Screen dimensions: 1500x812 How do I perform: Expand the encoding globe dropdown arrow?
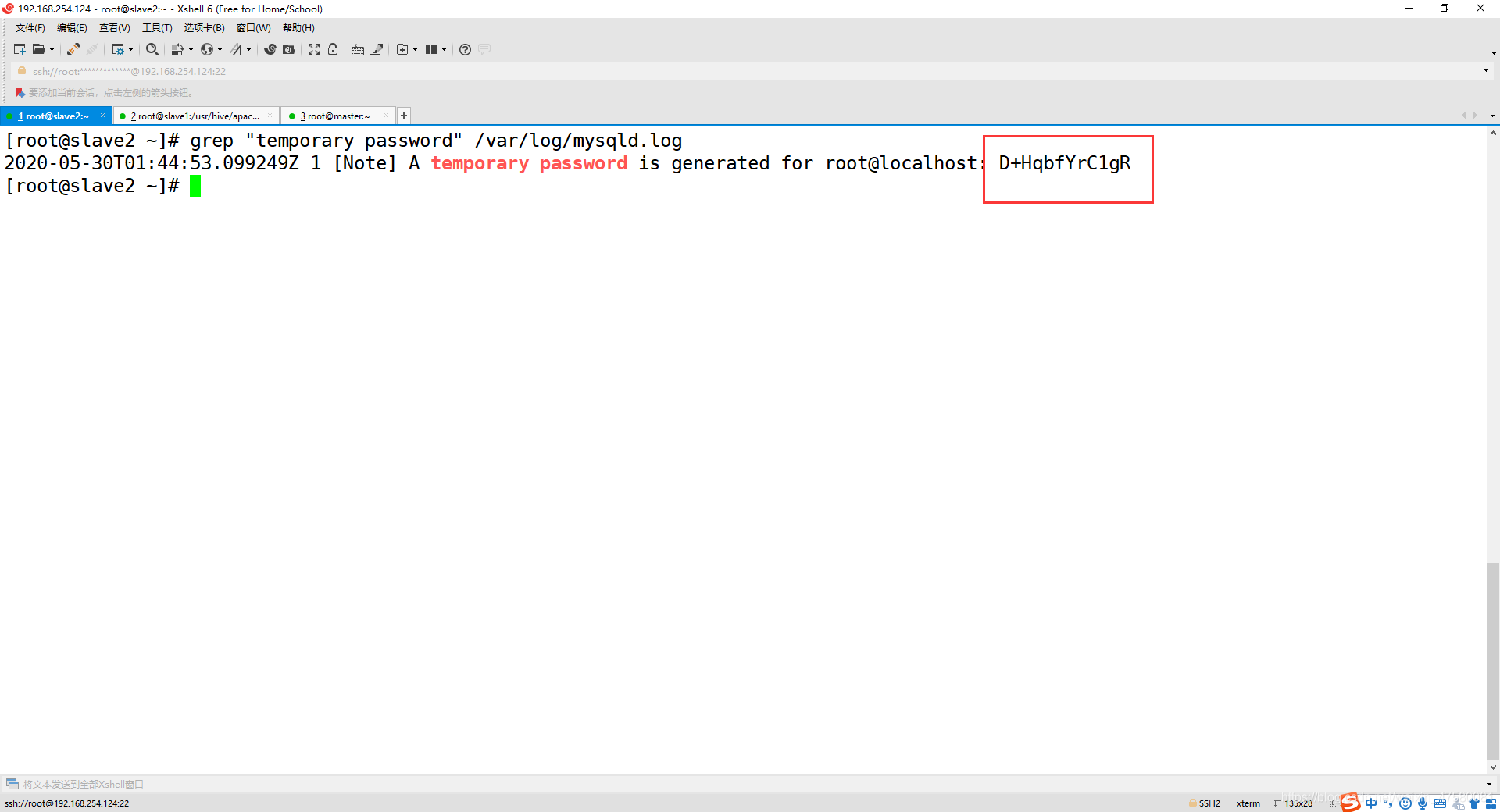coord(220,49)
